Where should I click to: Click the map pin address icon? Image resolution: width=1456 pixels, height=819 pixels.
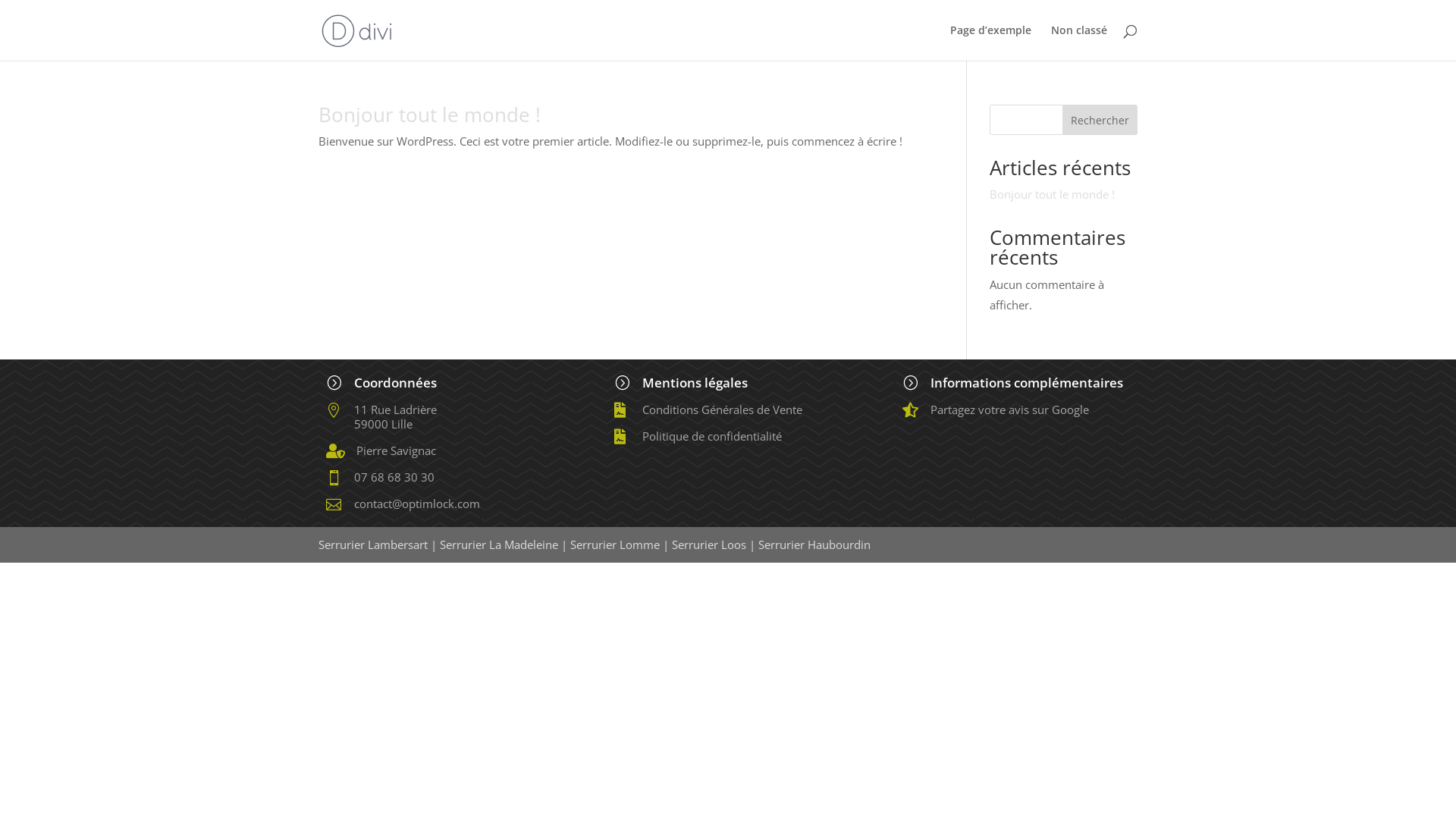334,410
